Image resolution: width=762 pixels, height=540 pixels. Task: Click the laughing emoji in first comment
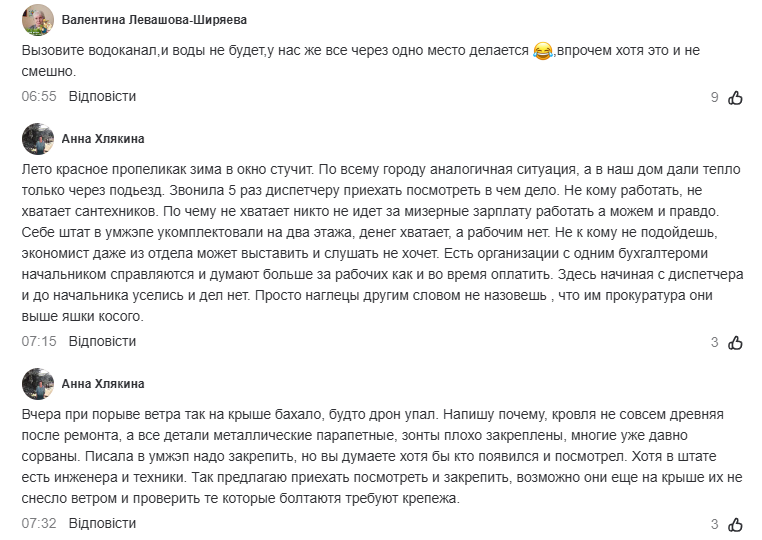tap(543, 49)
